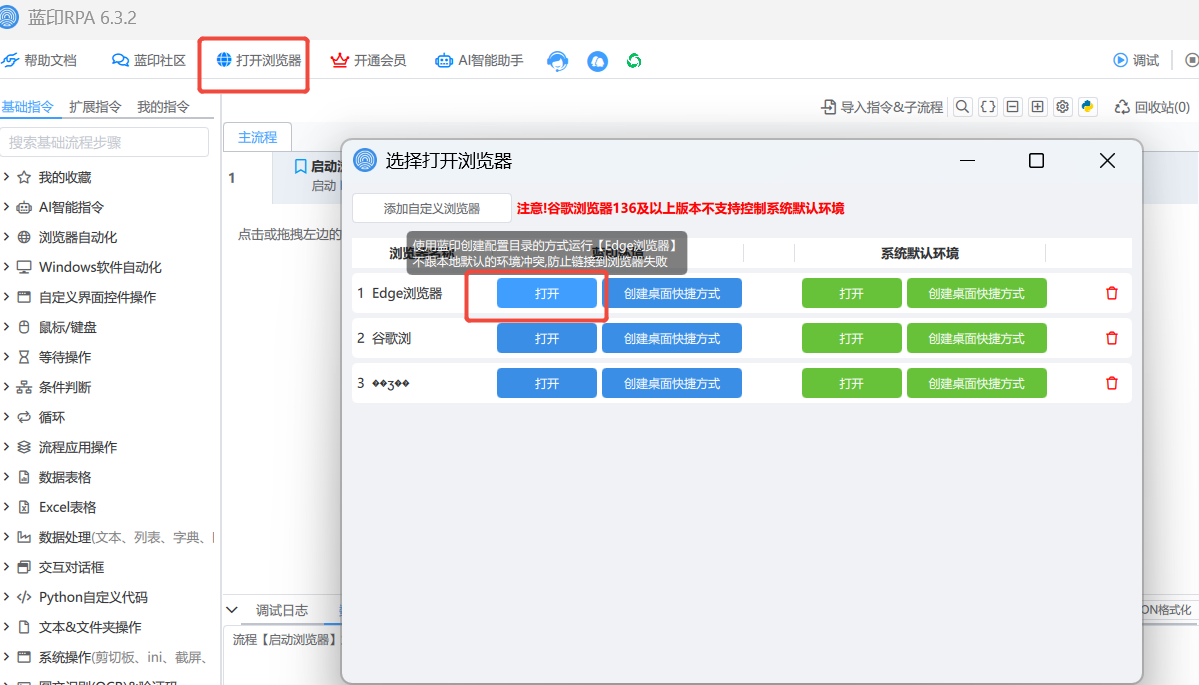Open 开通会员 membership
This screenshot has width=1199, height=685.
[x=368, y=60]
